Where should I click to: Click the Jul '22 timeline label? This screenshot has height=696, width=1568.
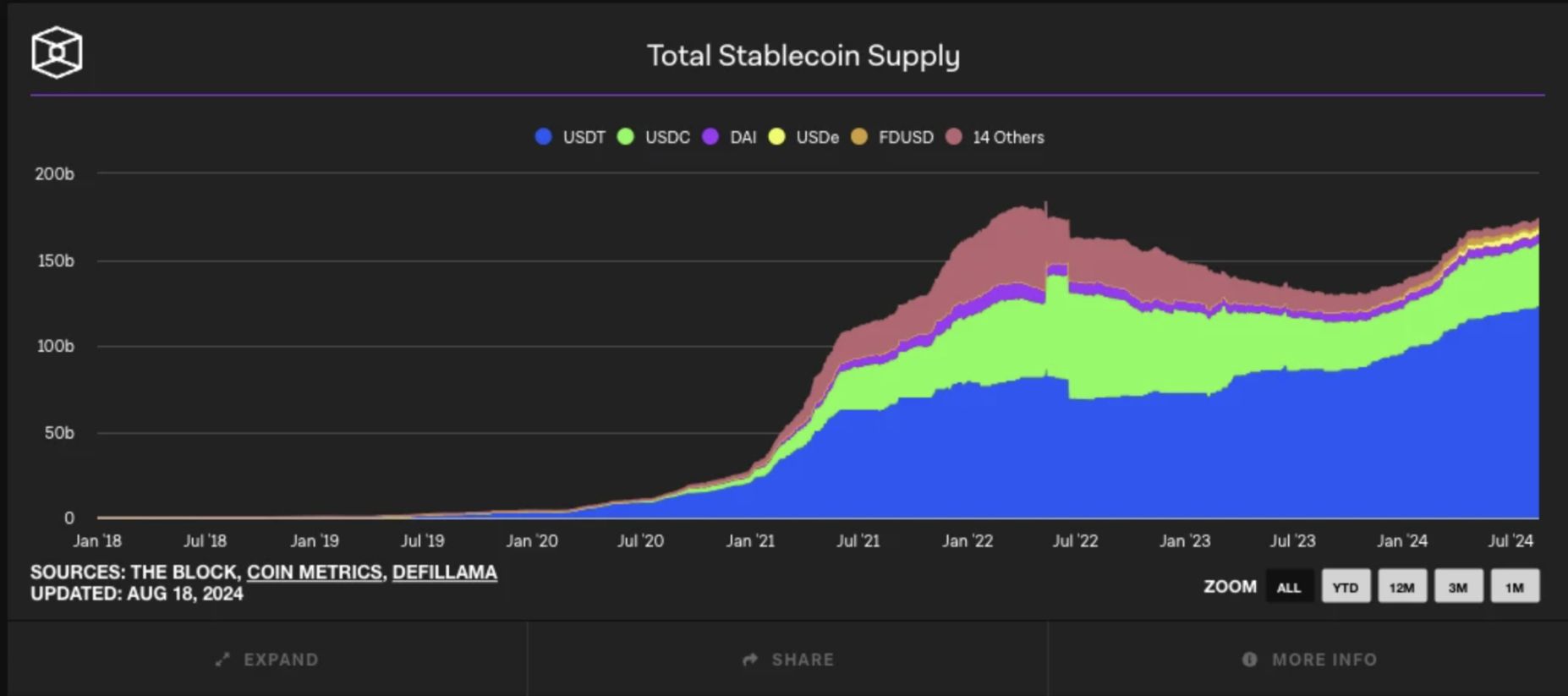[1075, 540]
